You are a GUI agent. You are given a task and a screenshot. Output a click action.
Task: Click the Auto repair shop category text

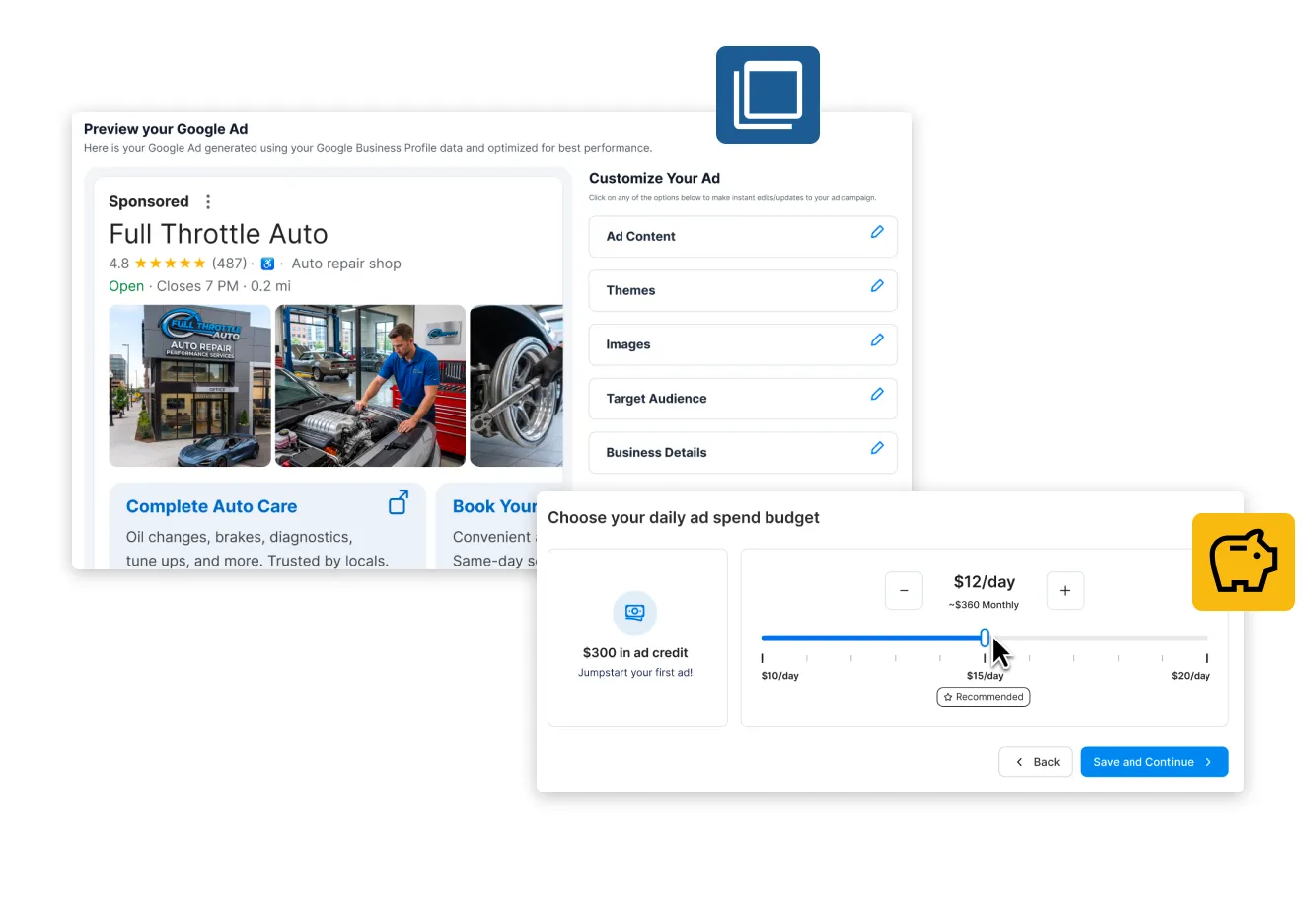(x=346, y=264)
